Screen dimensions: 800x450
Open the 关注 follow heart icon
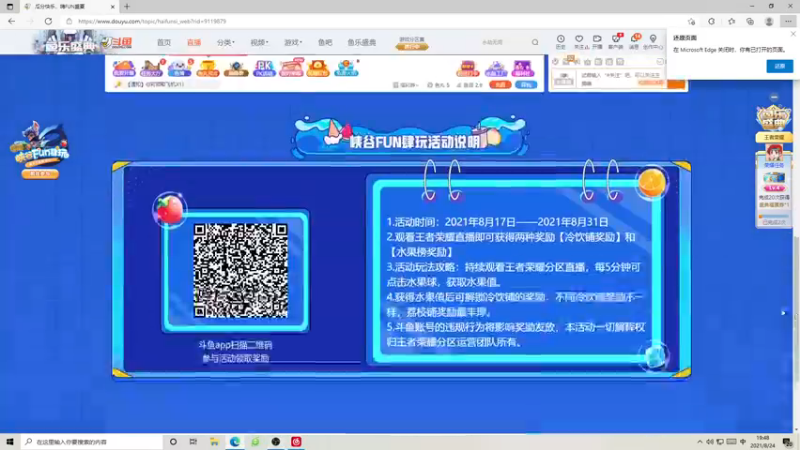[x=579, y=41]
